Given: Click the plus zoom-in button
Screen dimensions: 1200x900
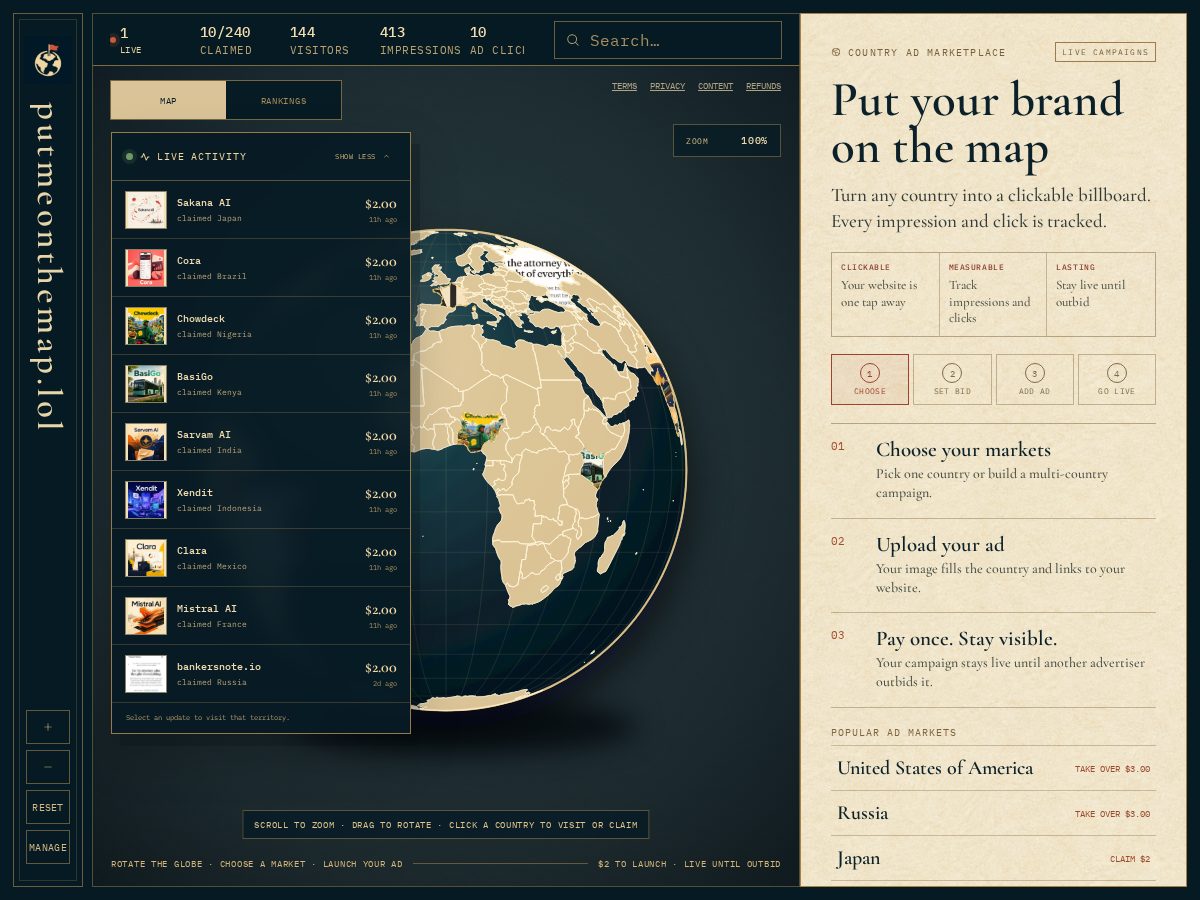Looking at the screenshot, I should 48,727.
